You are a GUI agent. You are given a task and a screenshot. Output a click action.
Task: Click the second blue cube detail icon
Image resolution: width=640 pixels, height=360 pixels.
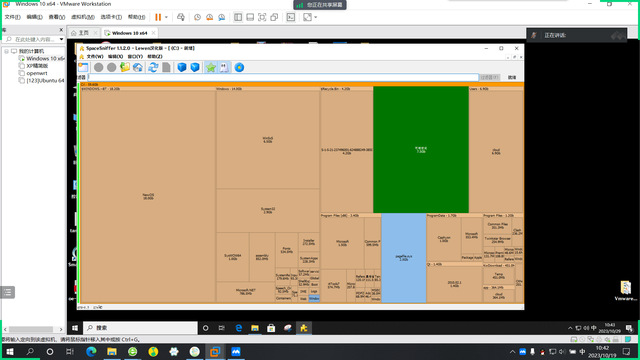pyautogui.click(x=195, y=67)
